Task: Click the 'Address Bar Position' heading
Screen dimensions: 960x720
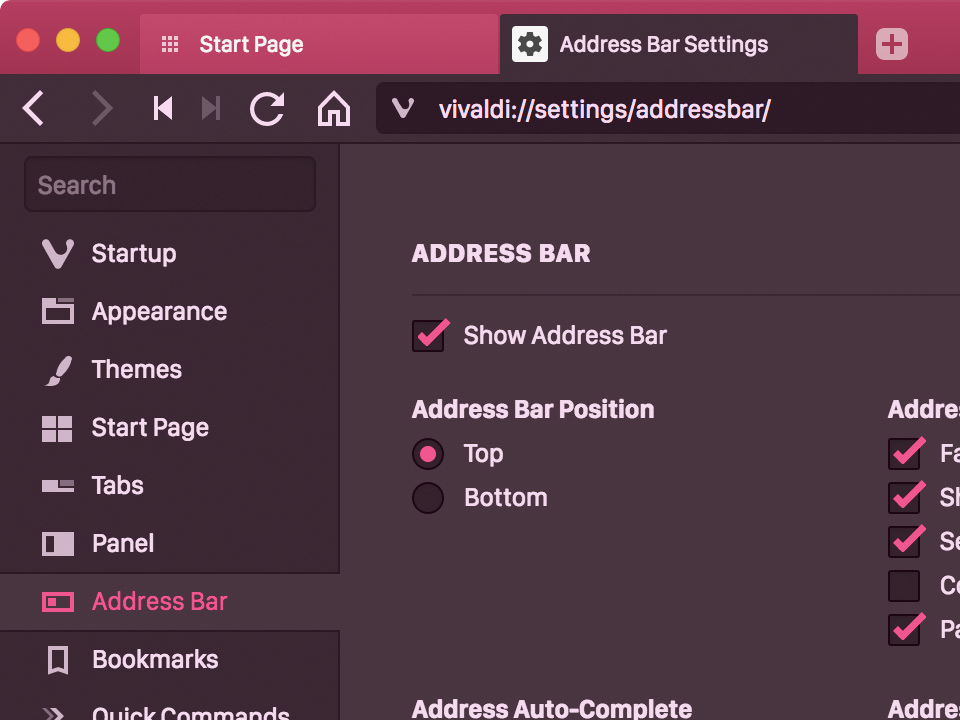Action: click(x=533, y=409)
